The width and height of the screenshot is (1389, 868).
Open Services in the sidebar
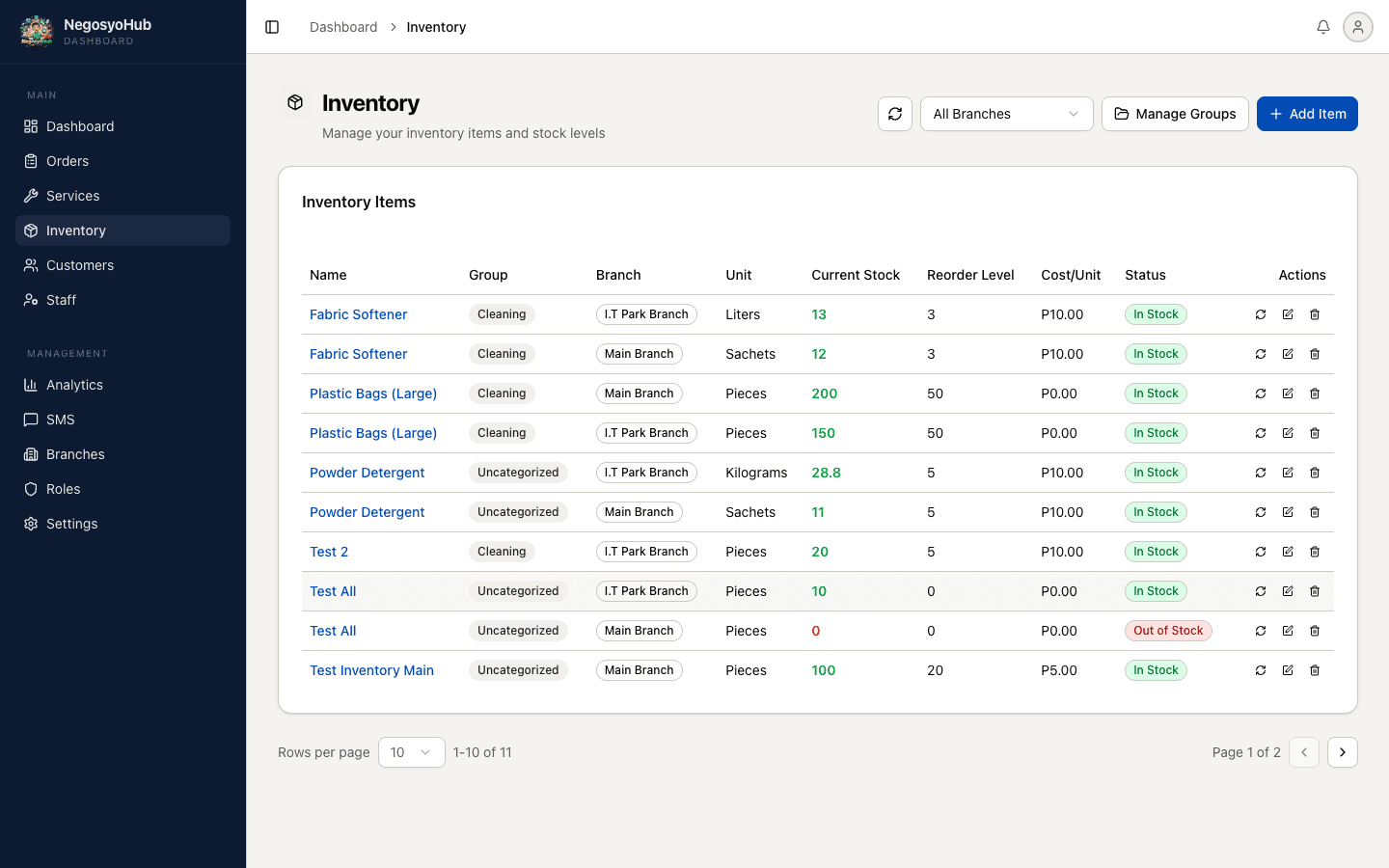123,196
